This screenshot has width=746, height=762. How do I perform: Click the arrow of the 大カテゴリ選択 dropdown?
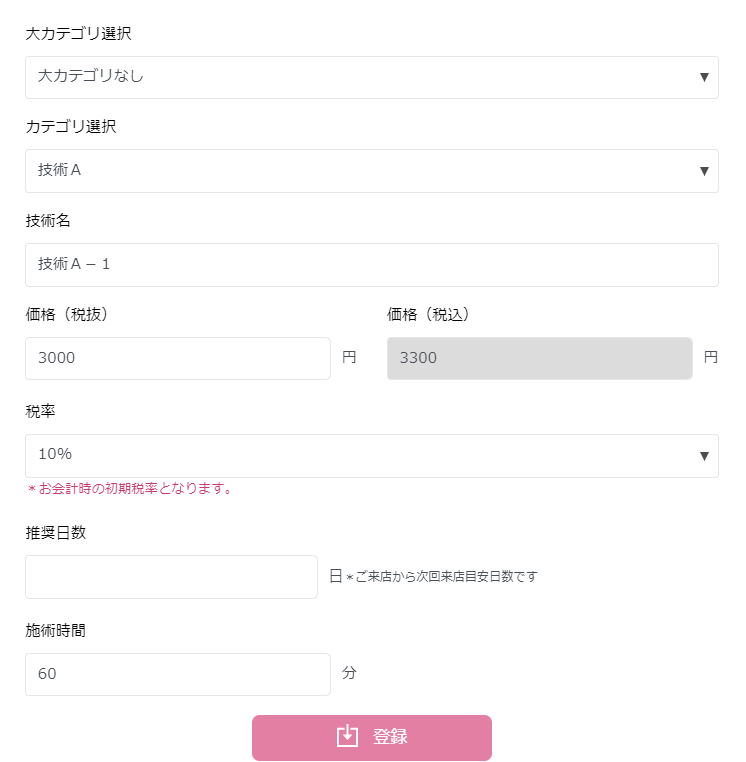(704, 77)
